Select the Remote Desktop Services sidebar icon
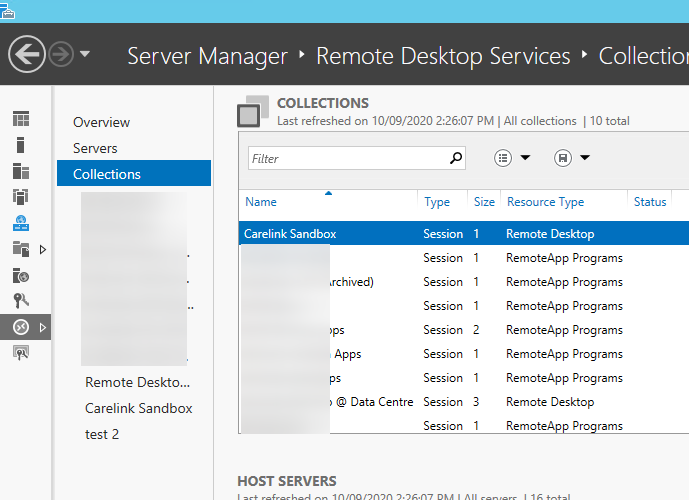The height and width of the screenshot is (500, 689). [21, 327]
